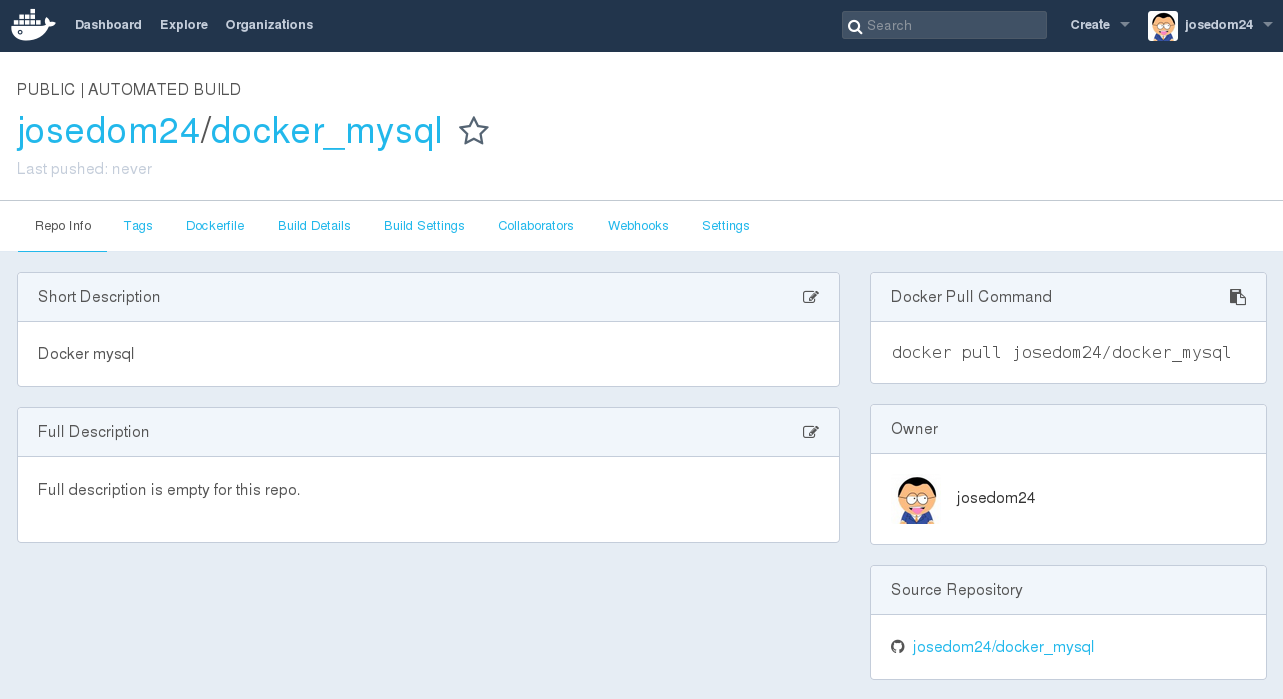
Task: Click the GitHub icon in Source Repository
Action: pos(898,647)
